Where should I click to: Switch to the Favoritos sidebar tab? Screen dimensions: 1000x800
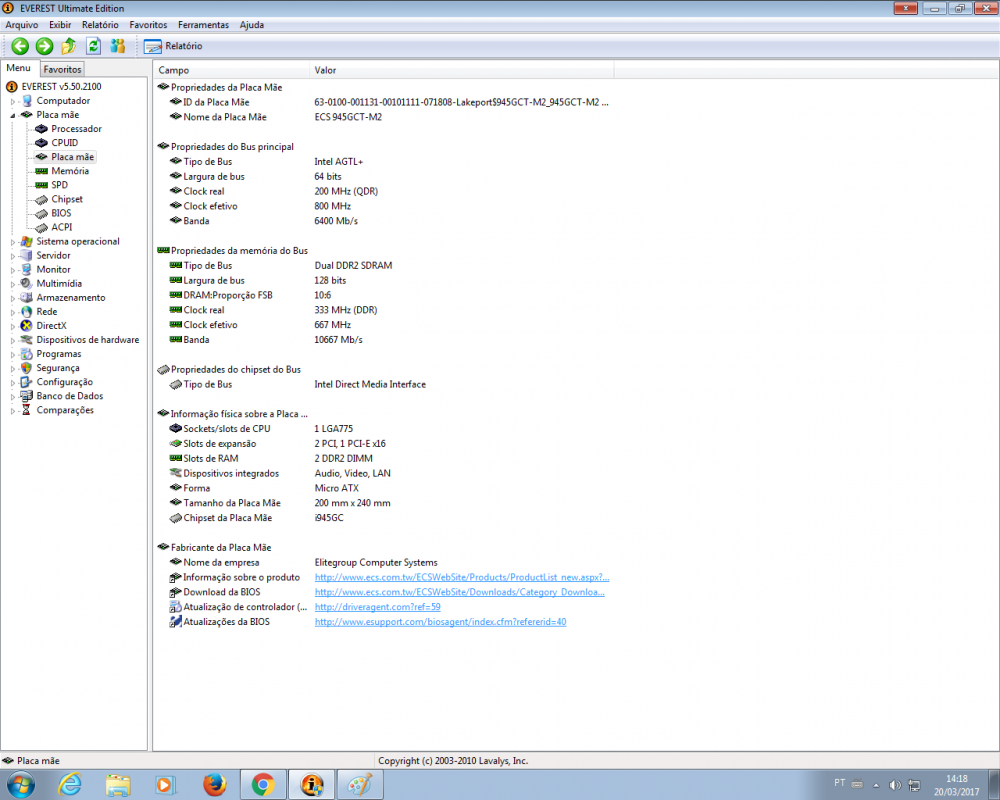click(x=62, y=69)
